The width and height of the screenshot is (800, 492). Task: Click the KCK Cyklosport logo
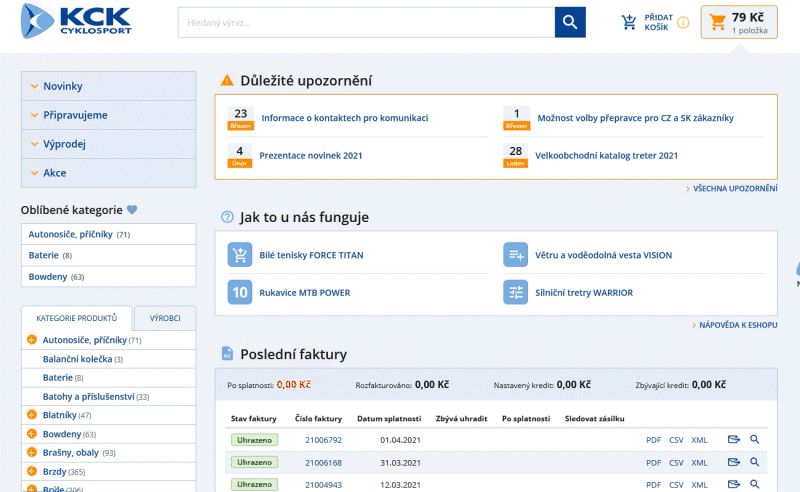tap(76, 21)
